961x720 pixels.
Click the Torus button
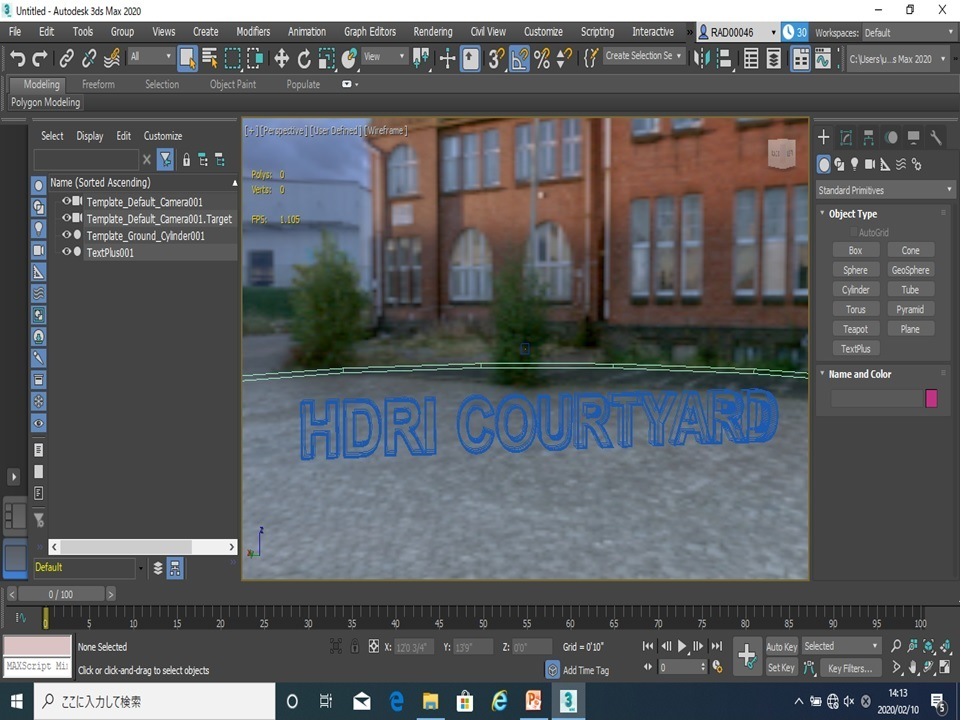pyautogui.click(x=856, y=309)
